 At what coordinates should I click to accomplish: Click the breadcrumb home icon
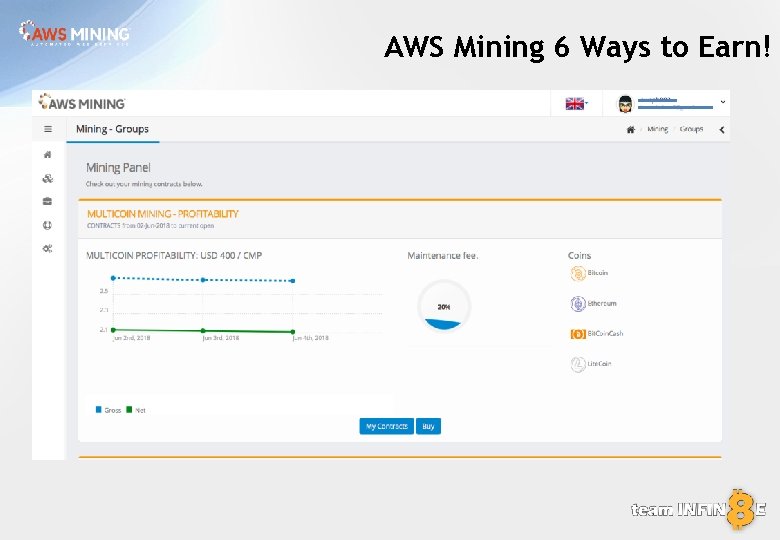(x=631, y=130)
